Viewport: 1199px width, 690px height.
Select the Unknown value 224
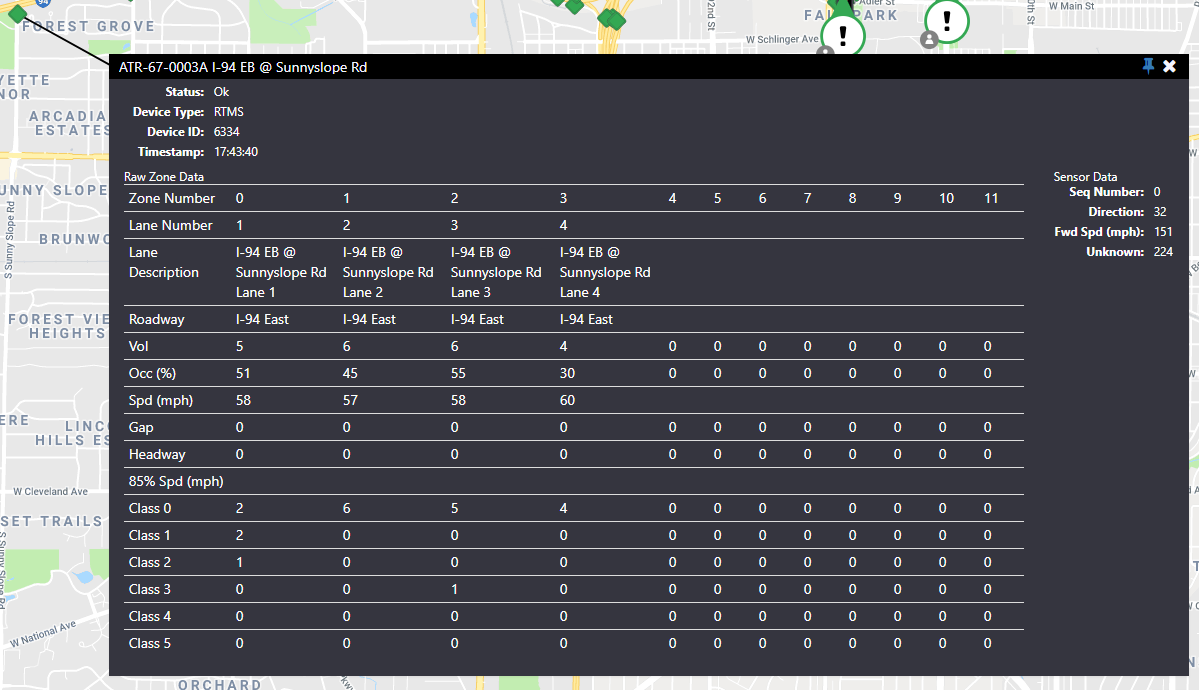tap(1163, 252)
